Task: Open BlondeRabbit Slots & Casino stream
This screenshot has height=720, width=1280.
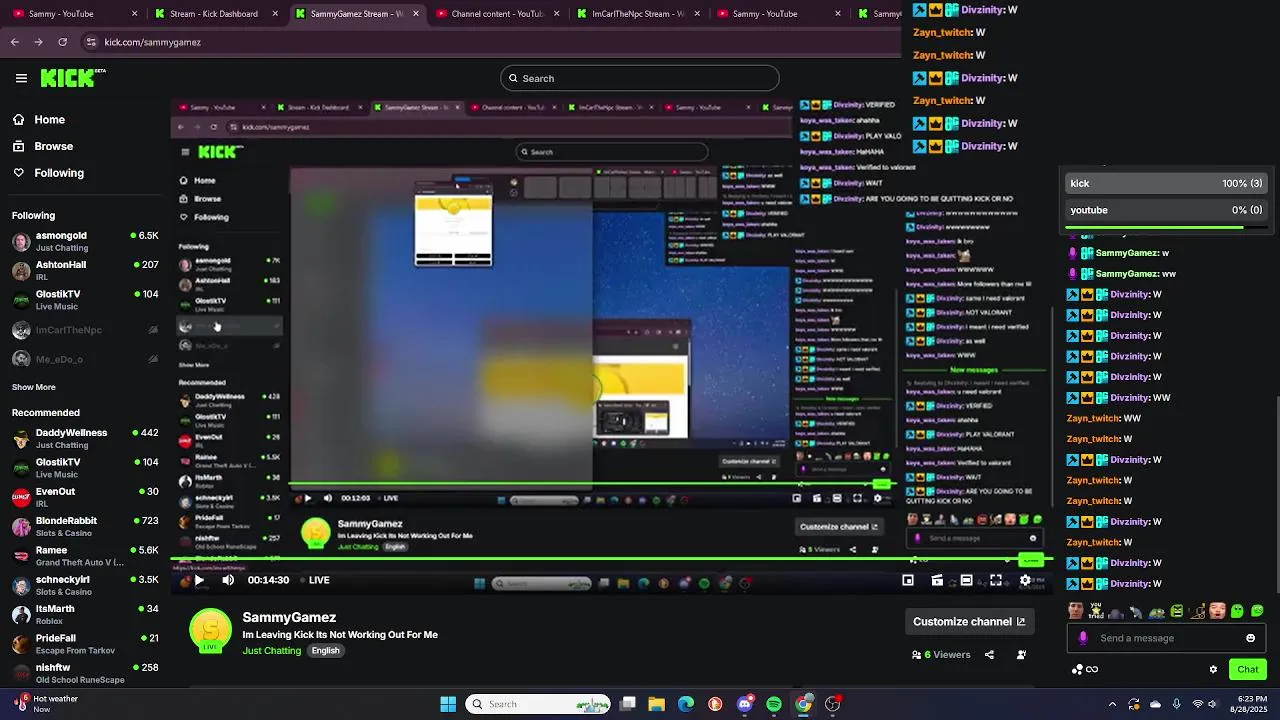Action: 84,526
